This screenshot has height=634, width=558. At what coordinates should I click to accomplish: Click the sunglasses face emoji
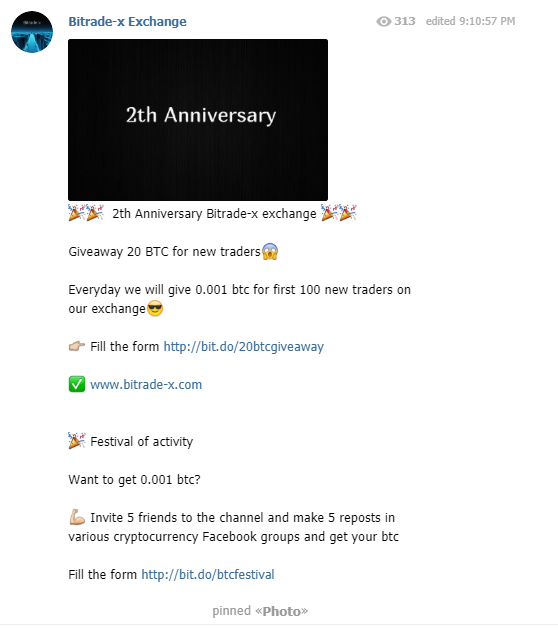(155, 309)
